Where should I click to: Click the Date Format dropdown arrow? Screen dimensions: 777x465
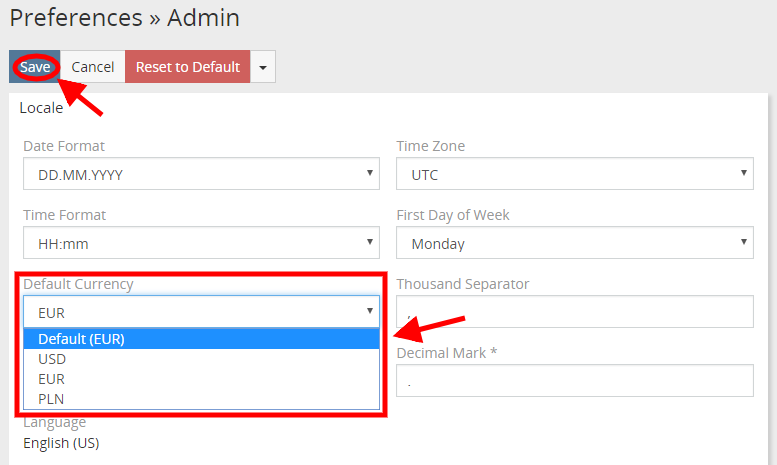point(370,173)
